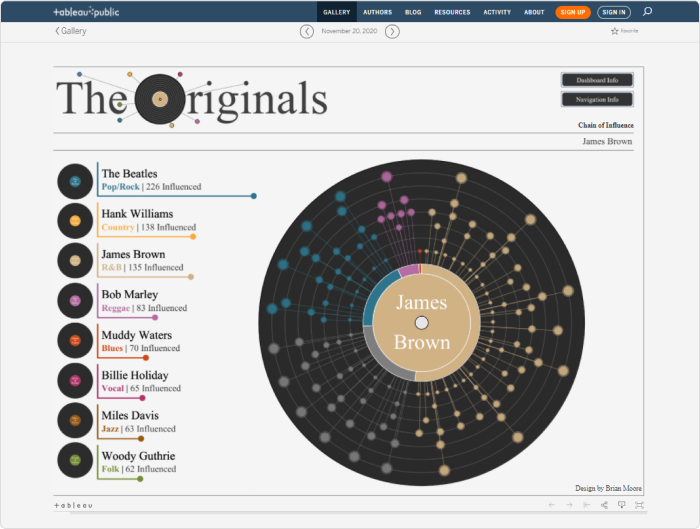Viewport: 700px width, 529px height.
Task: Click the Tableau download icon
Action: coord(621,505)
